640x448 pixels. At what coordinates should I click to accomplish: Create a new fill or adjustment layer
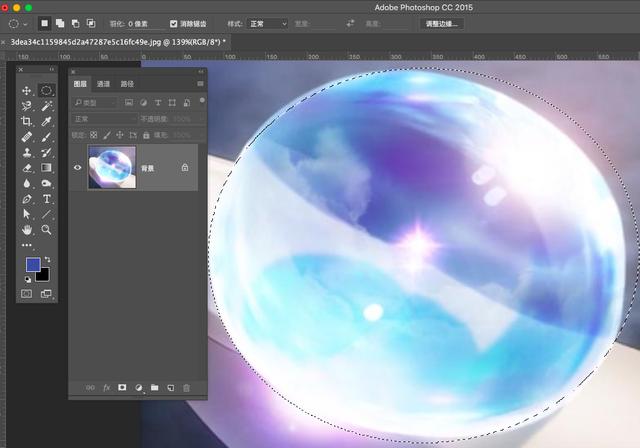(x=139, y=388)
